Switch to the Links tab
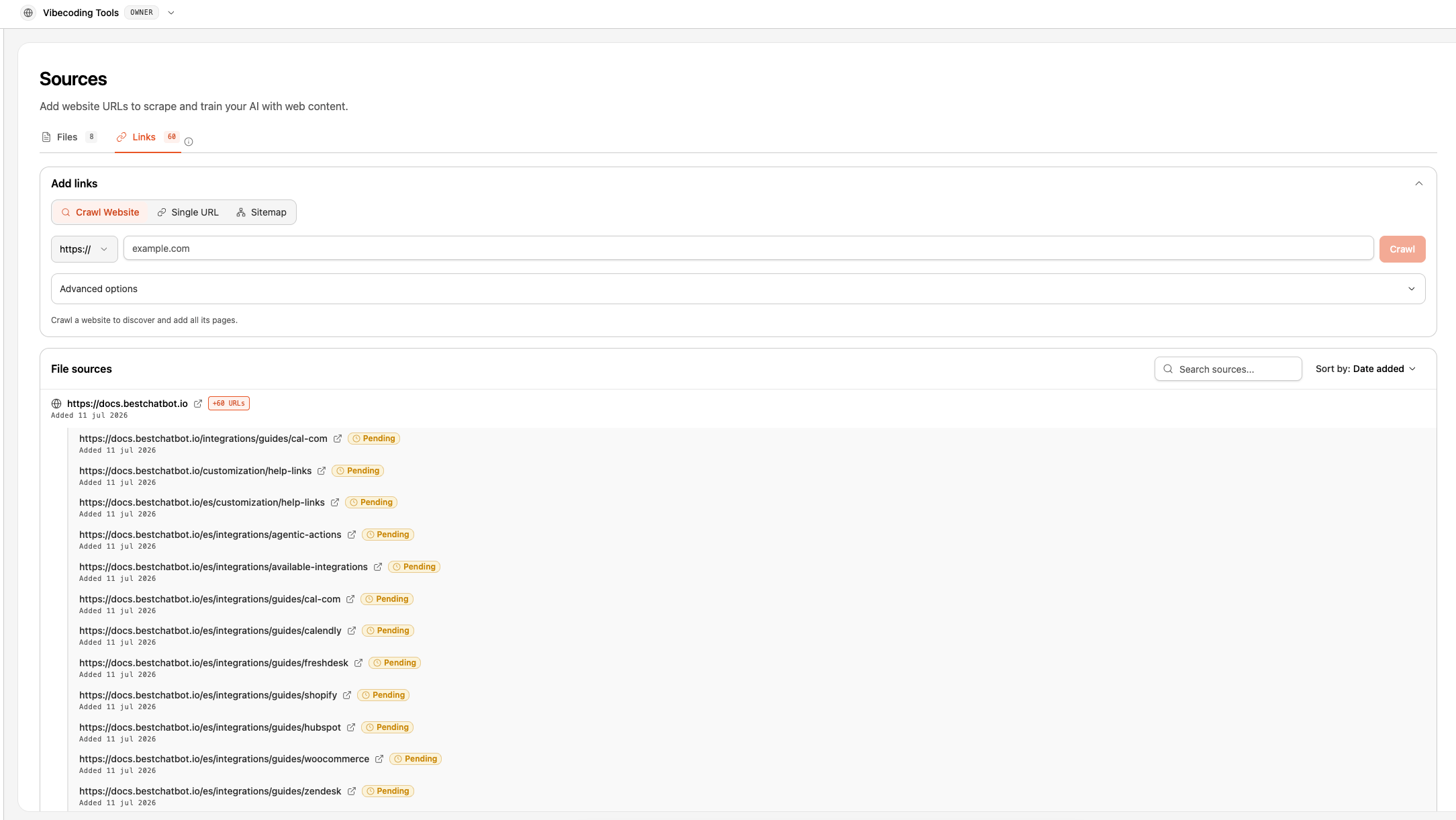 pyautogui.click(x=148, y=137)
